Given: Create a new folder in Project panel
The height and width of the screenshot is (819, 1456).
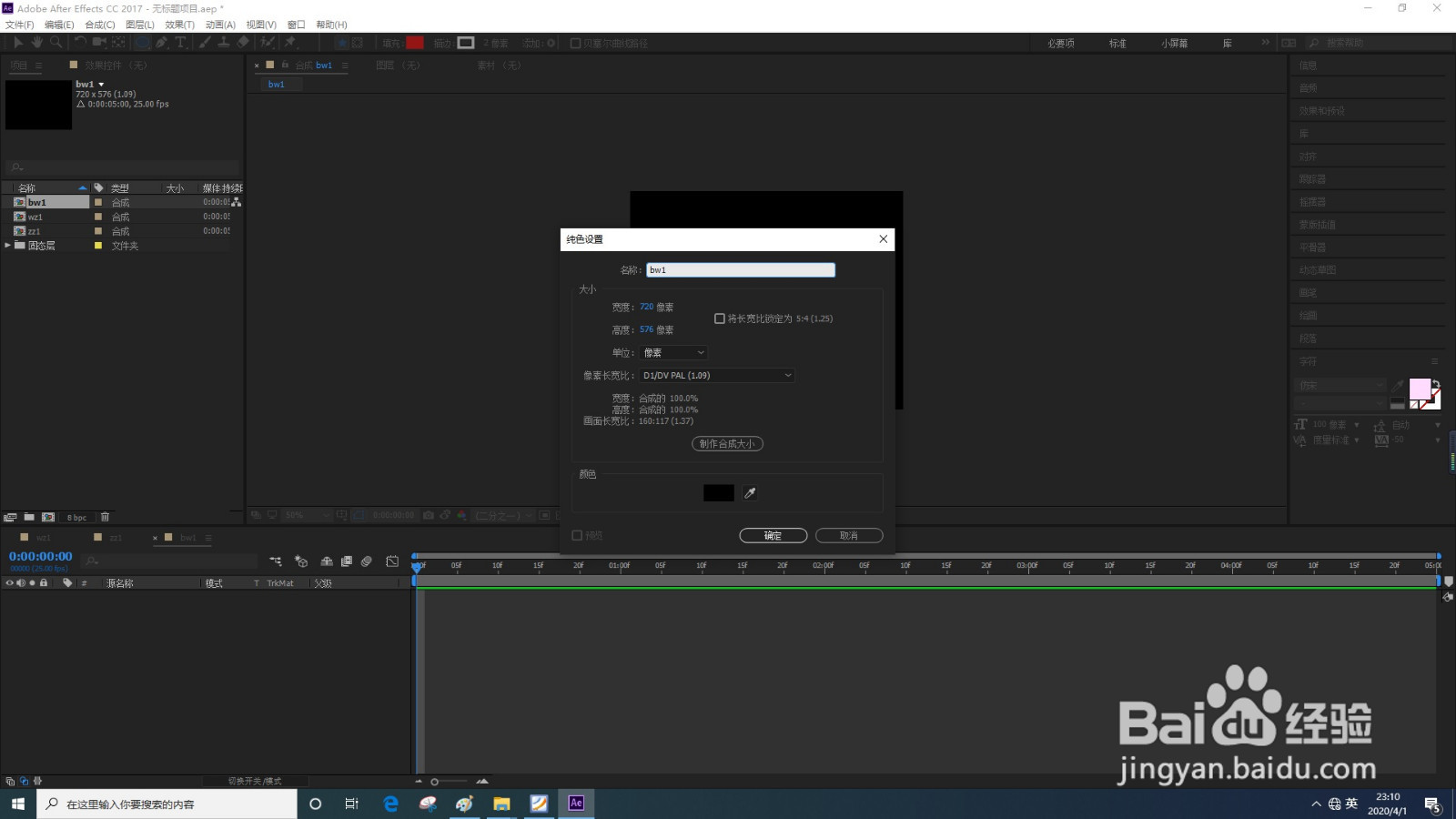Looking at the screenshot, I should 29,517.
